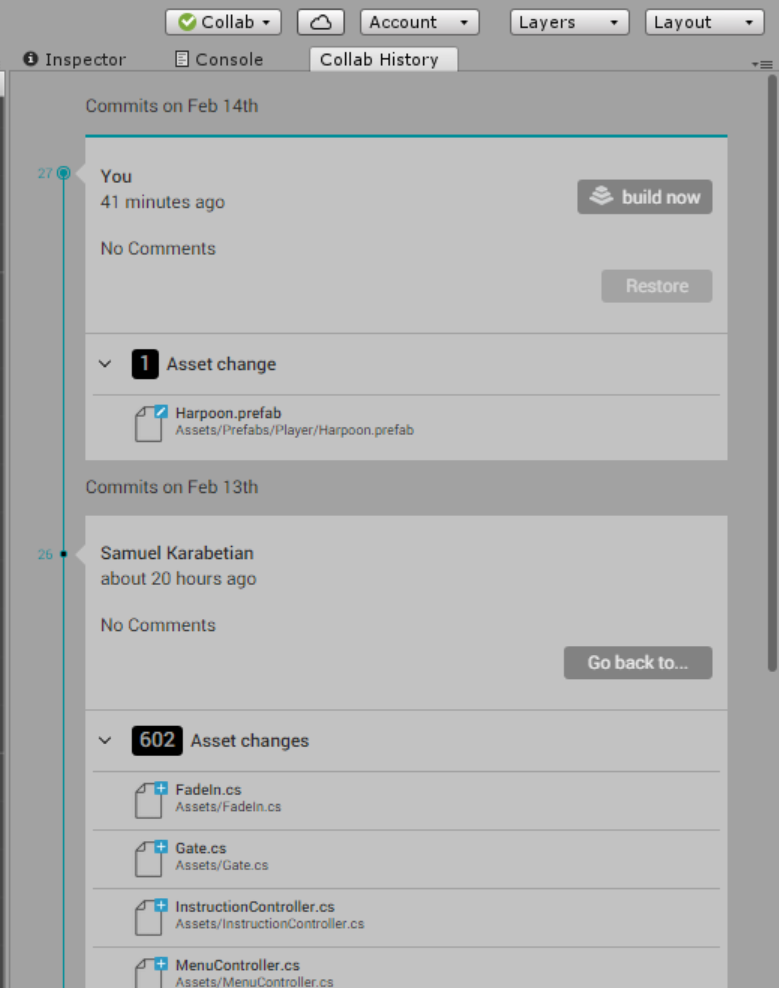
Task: Open the Account dropdown
Action: pos(418,22)
